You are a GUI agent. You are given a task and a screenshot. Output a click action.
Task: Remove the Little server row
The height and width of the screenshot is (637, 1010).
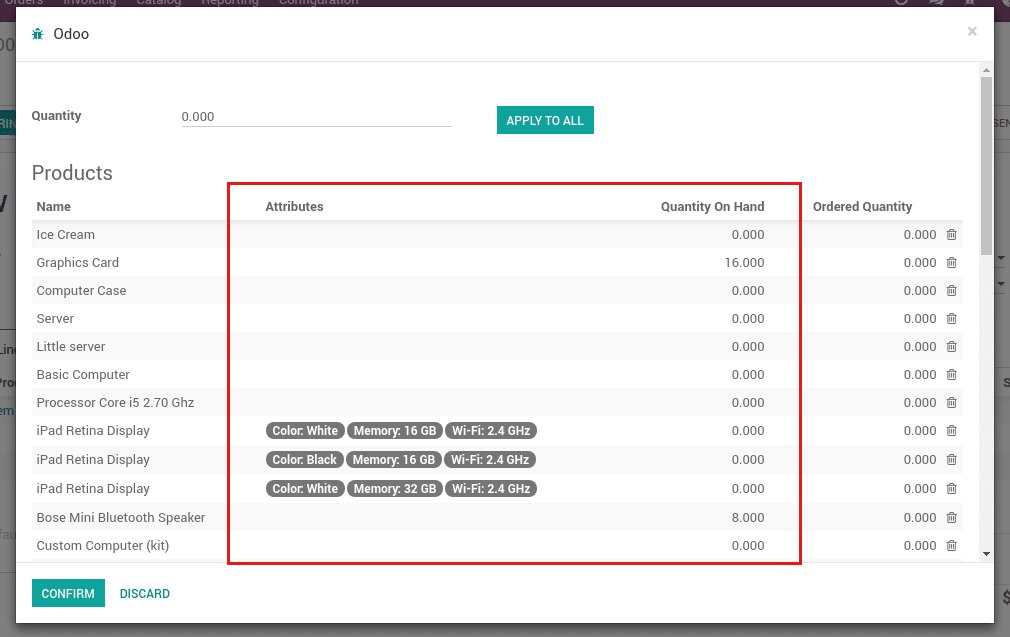click(x=951, y=347)
